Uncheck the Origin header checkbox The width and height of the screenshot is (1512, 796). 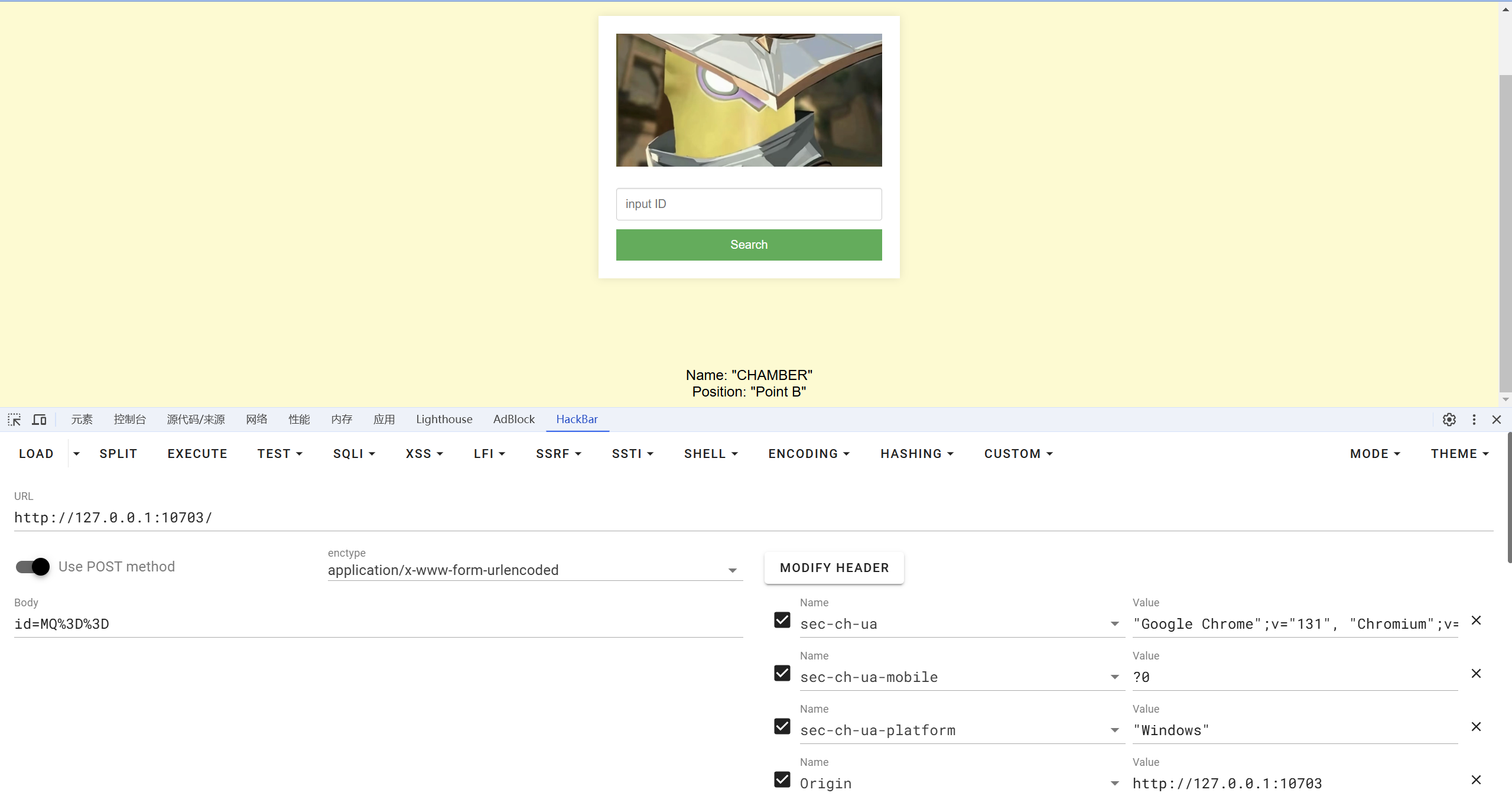click(782, 779)
